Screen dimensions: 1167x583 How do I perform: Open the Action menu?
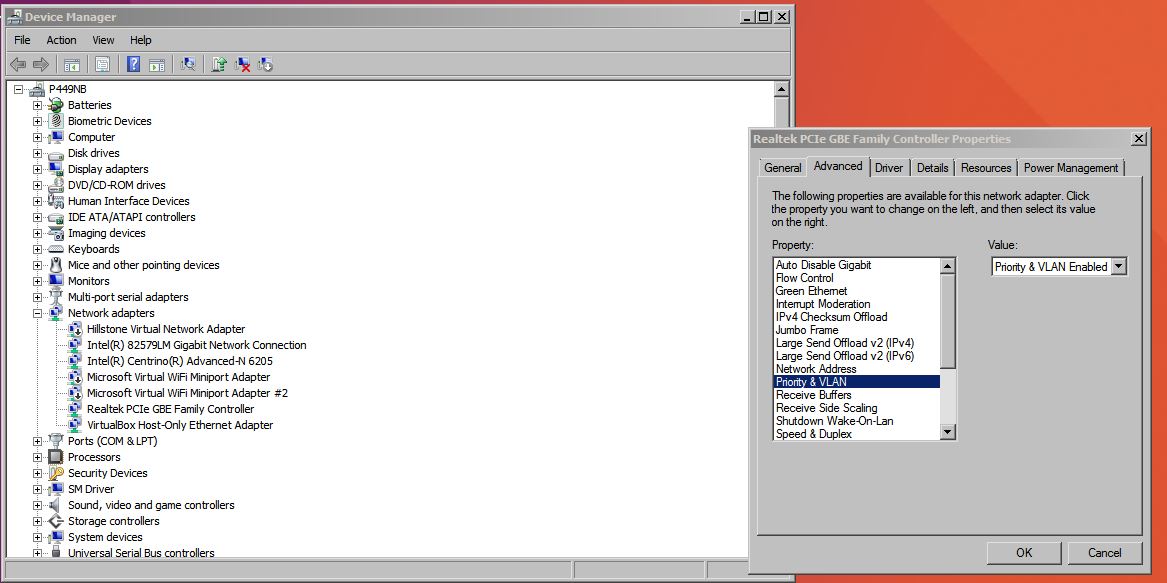pos(61,40)
